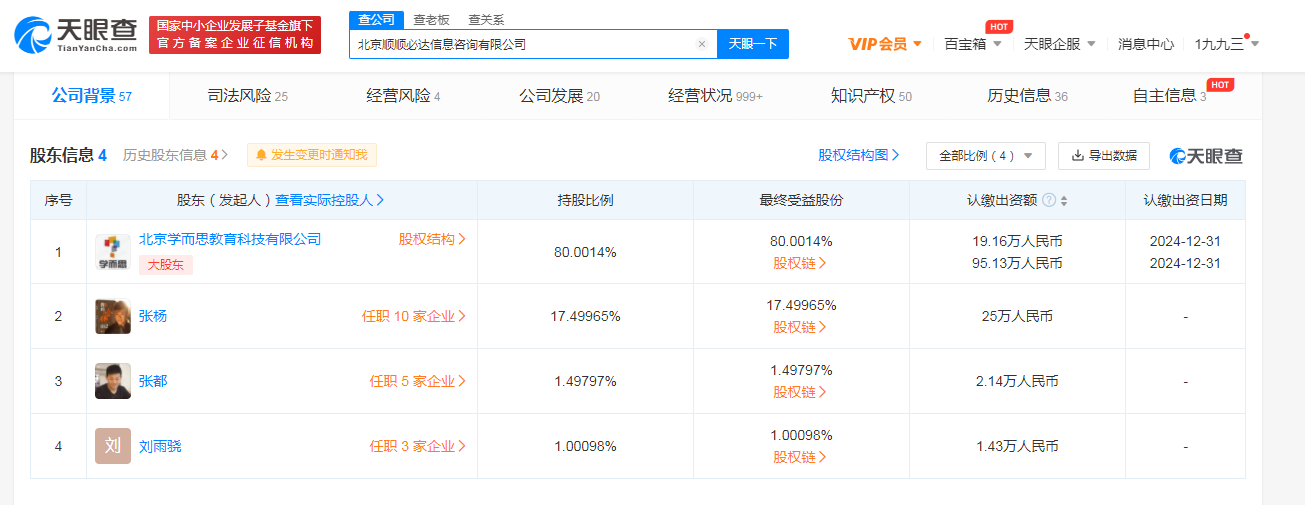Image resolution: width=1305 pixels, height=505 pixels.
Task: Expand 股权结构 for 学而思 row
Action: pos(432,239)
